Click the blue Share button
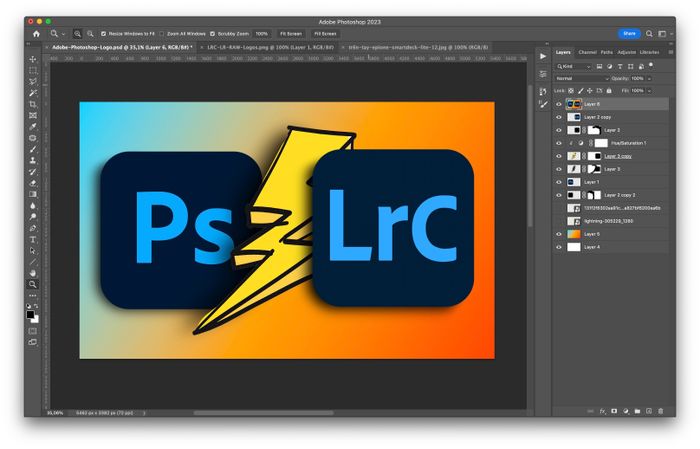 (629, 33)
